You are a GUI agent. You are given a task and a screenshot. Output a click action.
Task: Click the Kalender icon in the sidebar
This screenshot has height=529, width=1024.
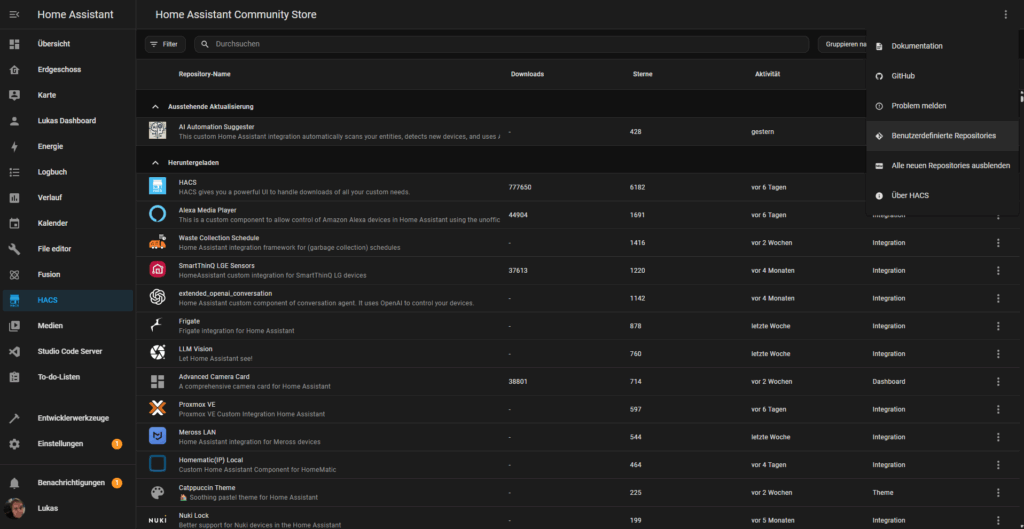click(14, 223)
